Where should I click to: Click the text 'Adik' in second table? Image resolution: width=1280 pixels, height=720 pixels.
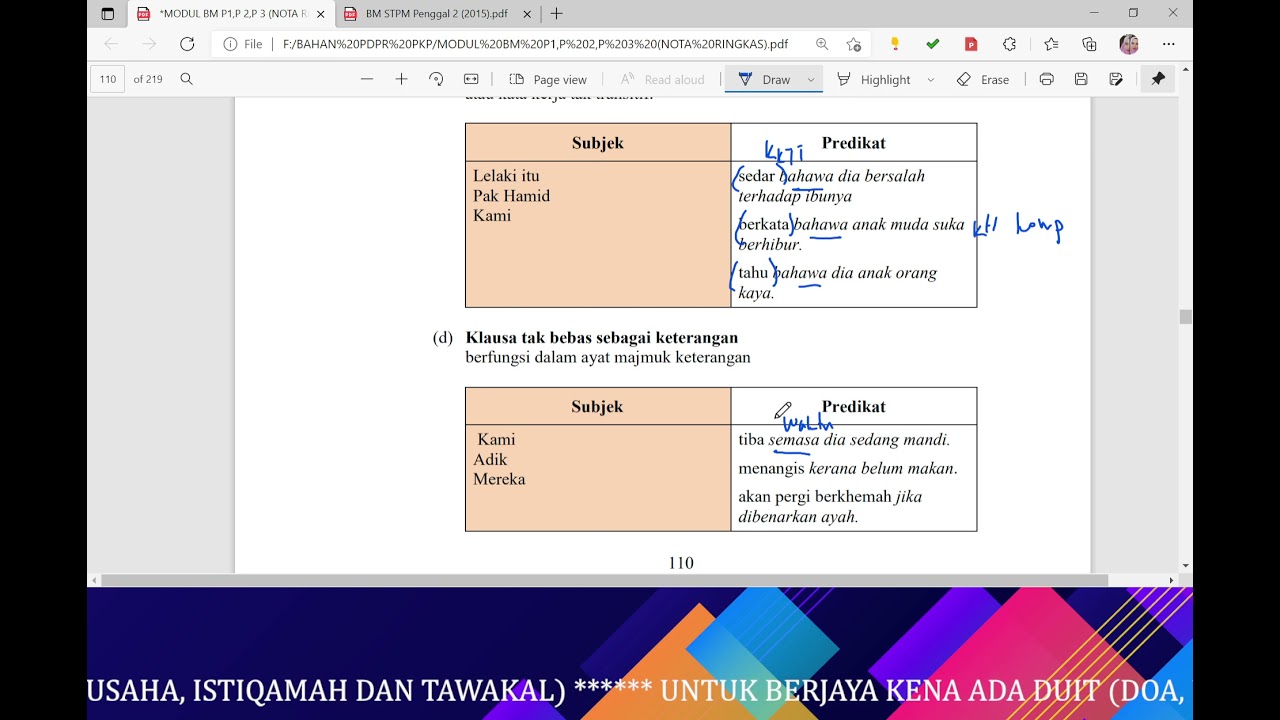(x=490, y=460)
